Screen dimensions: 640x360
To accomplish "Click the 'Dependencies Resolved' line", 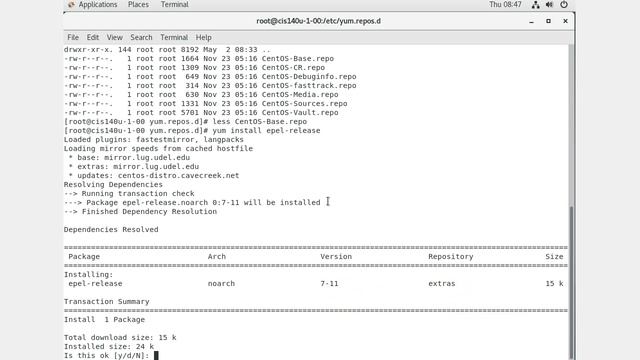I will (111, 229).
